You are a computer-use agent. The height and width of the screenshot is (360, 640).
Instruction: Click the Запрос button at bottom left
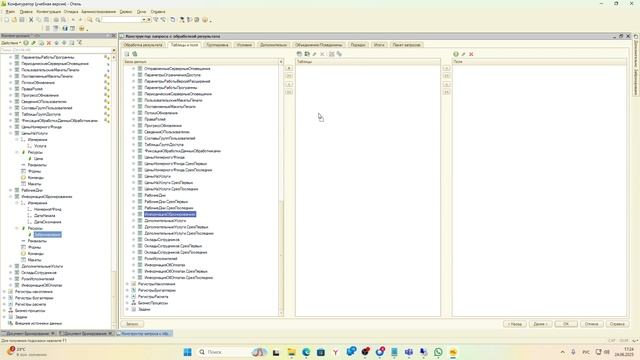click(132, 324)
